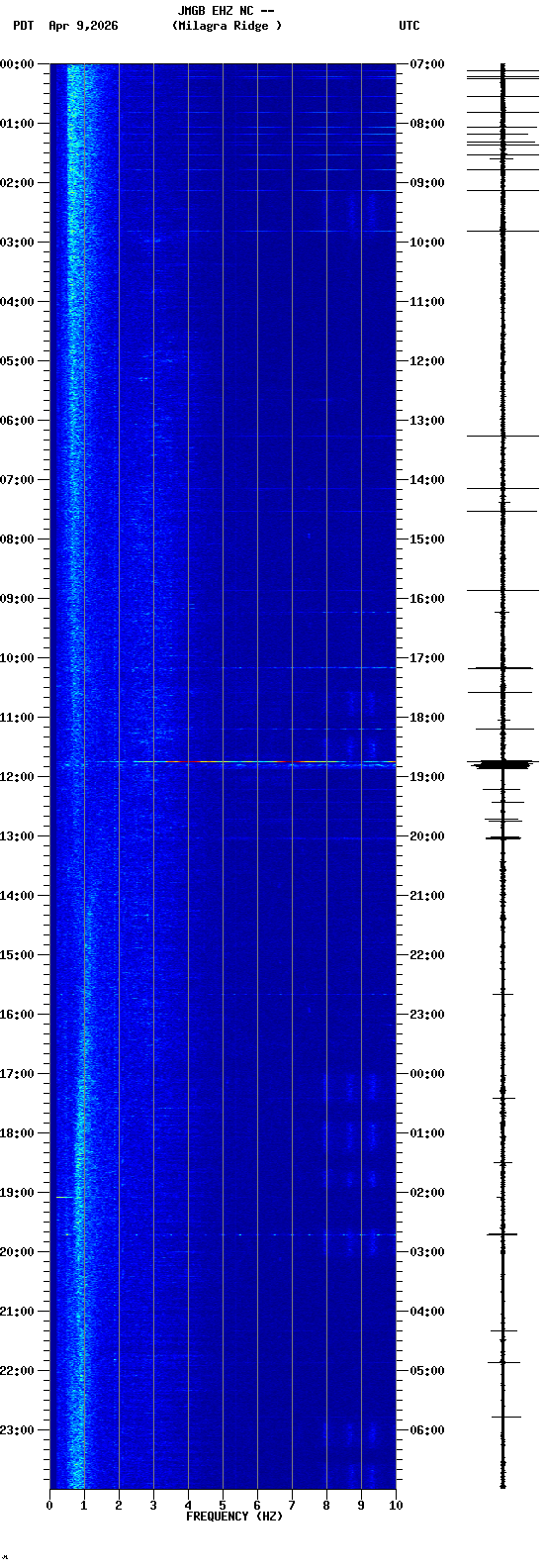Click the UTC time label "06:00" on right axis

pyautogui.click(x=427, y=1430)
